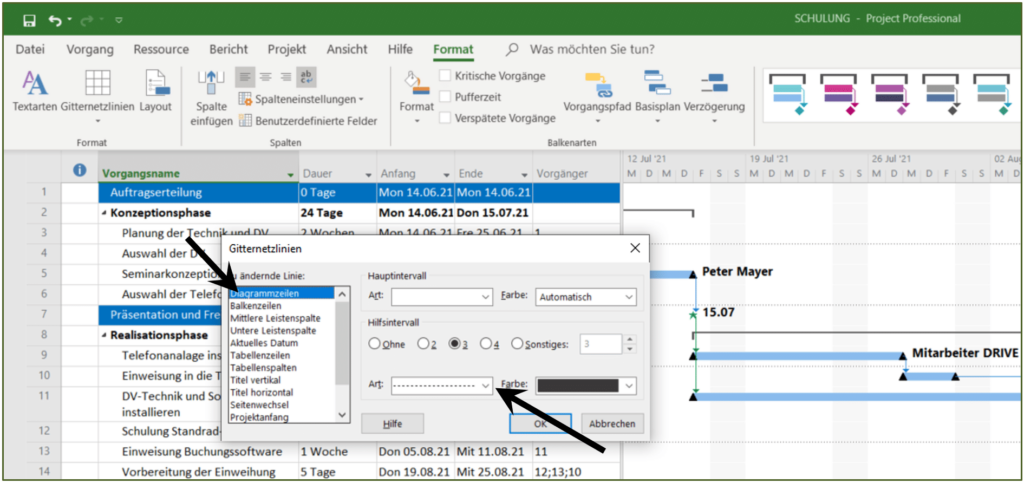Click the OK button in dialog
Screen dimensions: 1024x483
click(540, 423)
